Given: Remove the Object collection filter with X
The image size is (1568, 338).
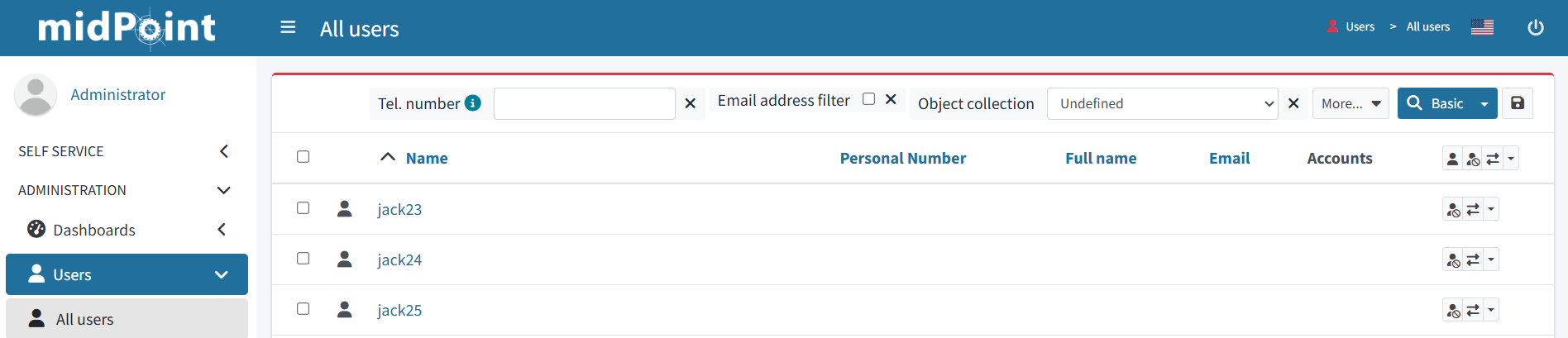Looking at the screenshot, I should pos(1293,103).
